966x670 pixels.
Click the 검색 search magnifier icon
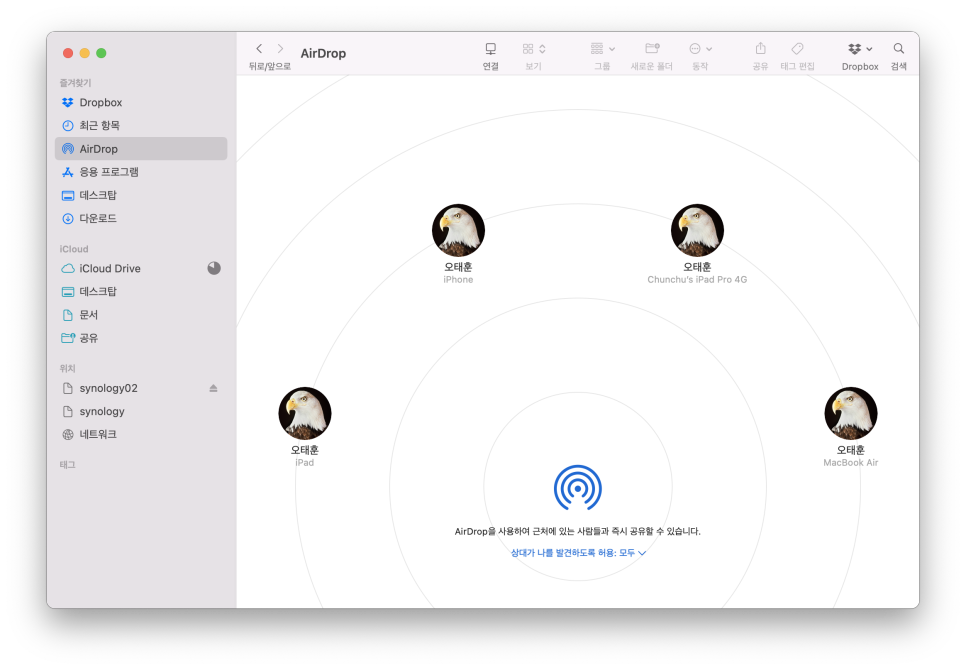pos(899,49)
